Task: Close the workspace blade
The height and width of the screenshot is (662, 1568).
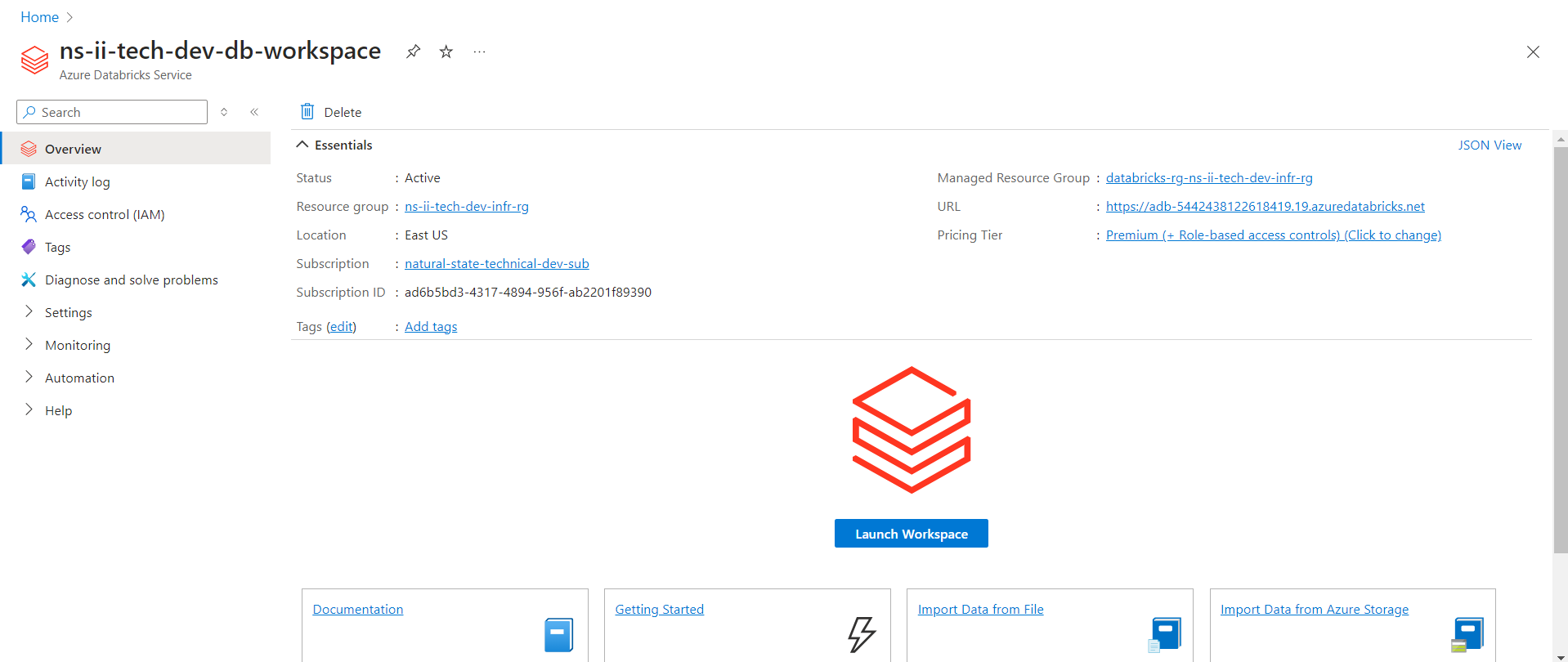Action: click(1533, 51)
